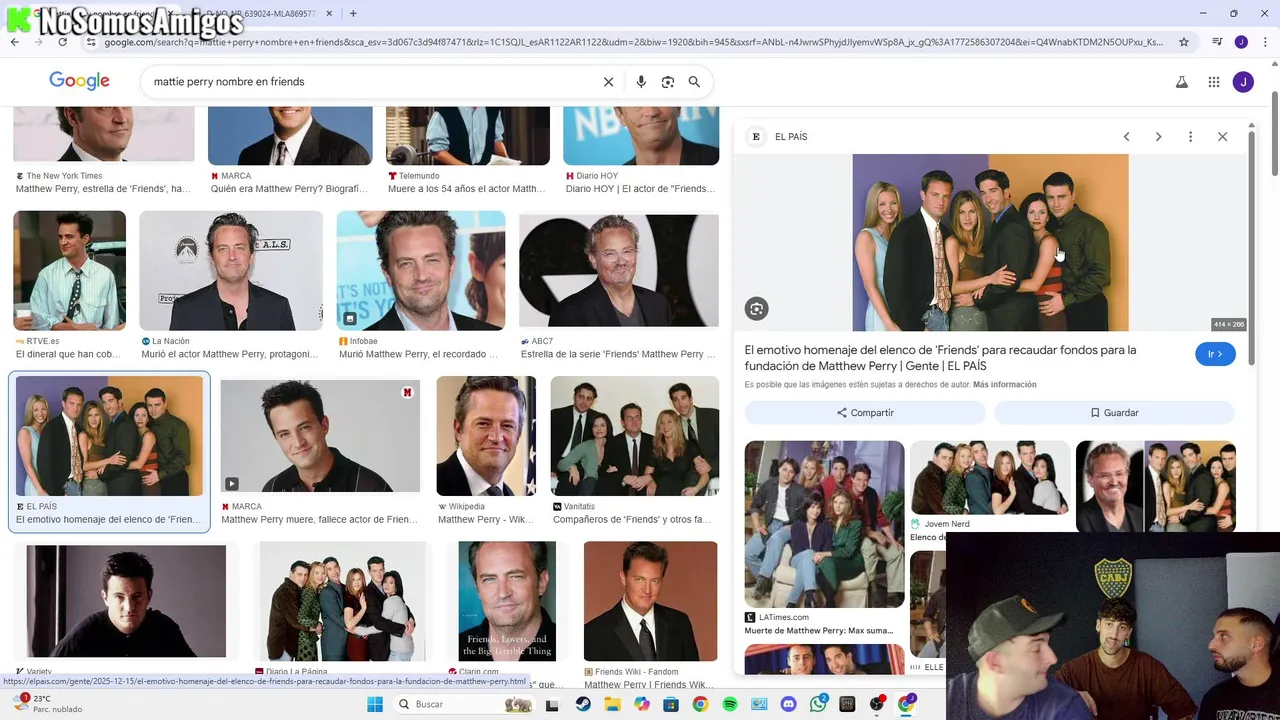Click the 'EL PAÍS' header in preview panel

coord(791,137)
